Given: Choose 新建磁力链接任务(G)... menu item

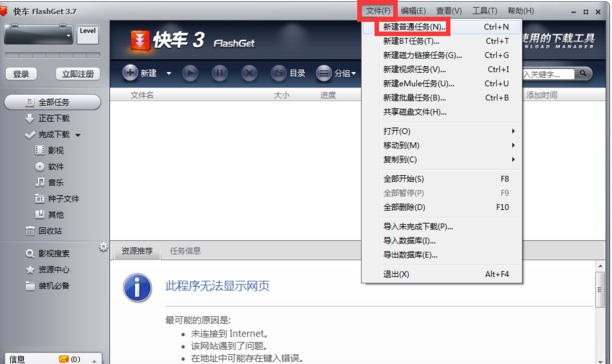Looking at the screenshot, I should (442, 55).
